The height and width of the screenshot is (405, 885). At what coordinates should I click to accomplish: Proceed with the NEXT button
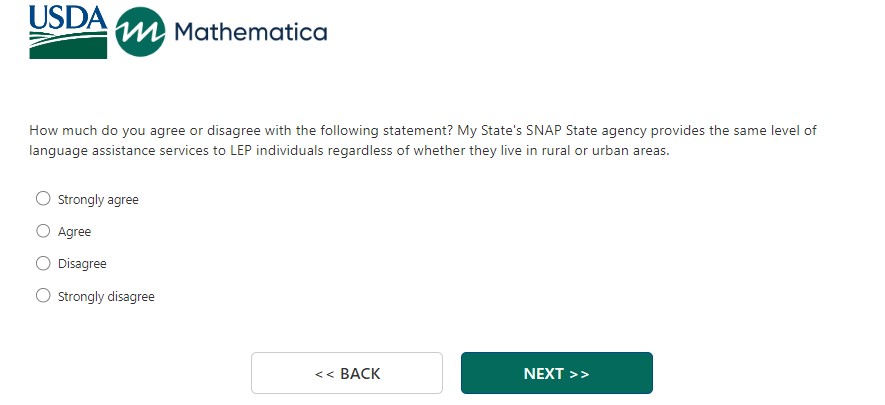(556, 373)
